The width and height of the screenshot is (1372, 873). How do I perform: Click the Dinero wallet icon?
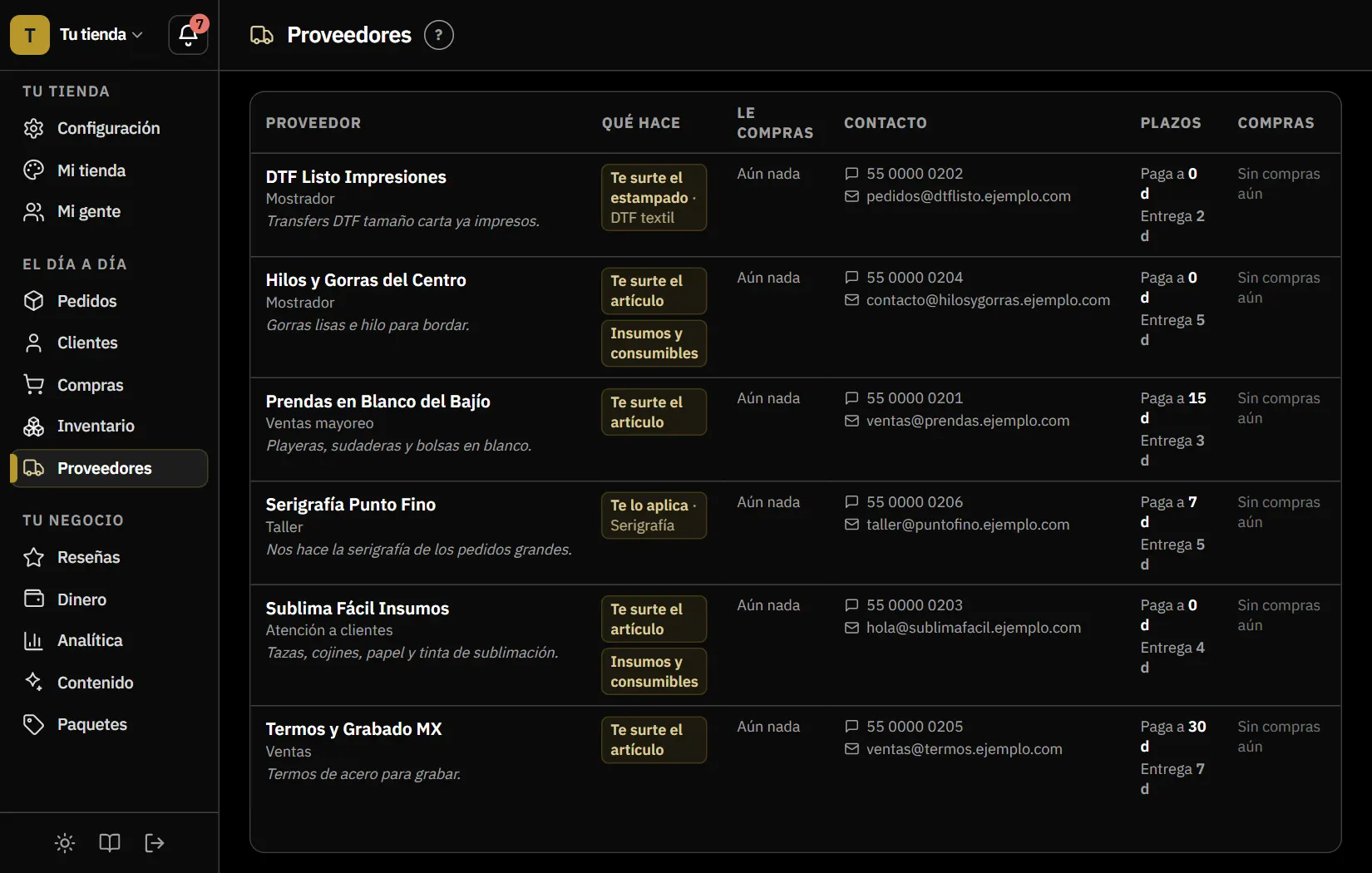[x=33, y=599]
